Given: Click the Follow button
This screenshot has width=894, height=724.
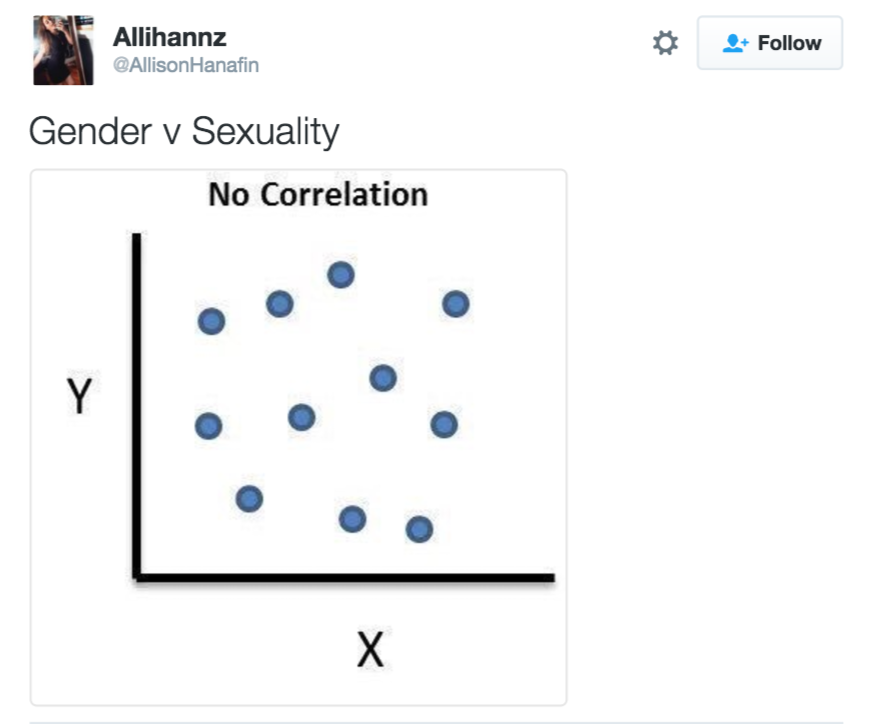Looking at the screenshot, I should pyautogui.click(x=770, y=43).
